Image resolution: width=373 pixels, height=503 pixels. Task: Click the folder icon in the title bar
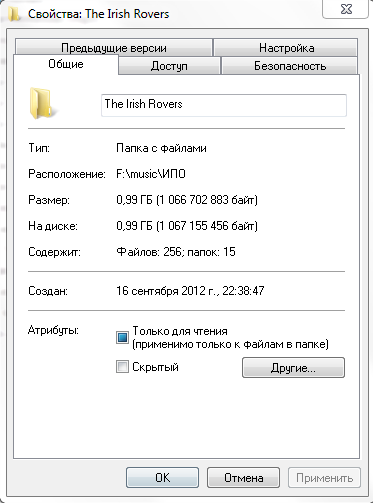click(x=14, y=15)
